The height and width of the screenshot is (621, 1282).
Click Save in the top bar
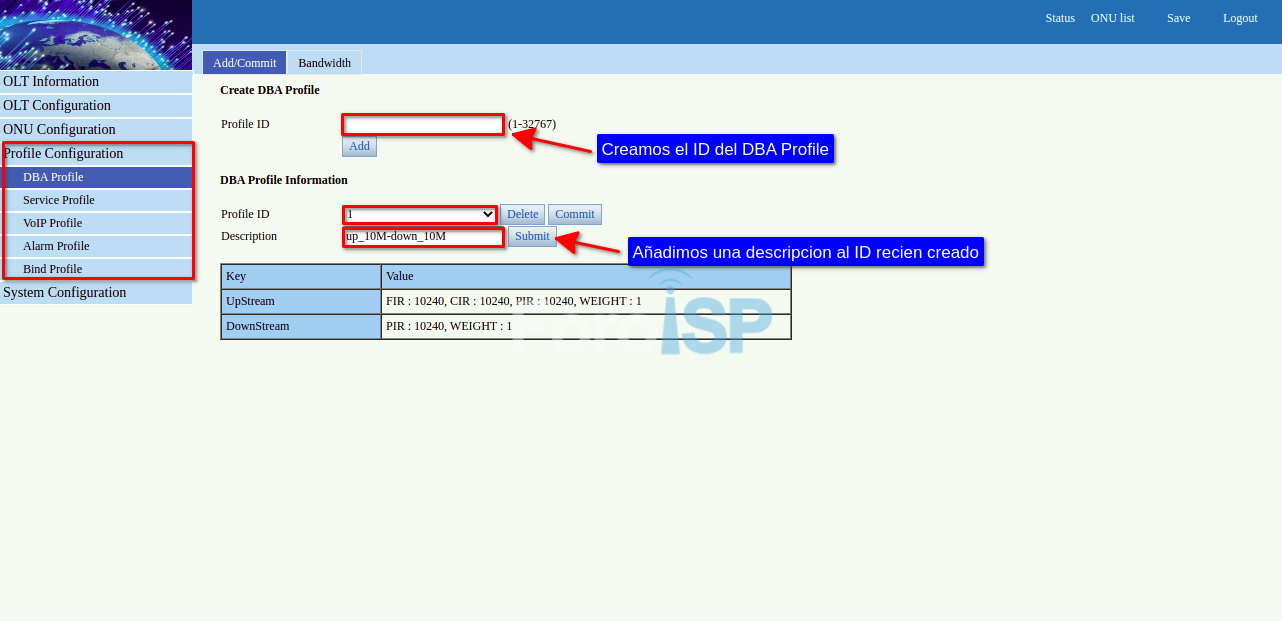tap(1178, 18)
